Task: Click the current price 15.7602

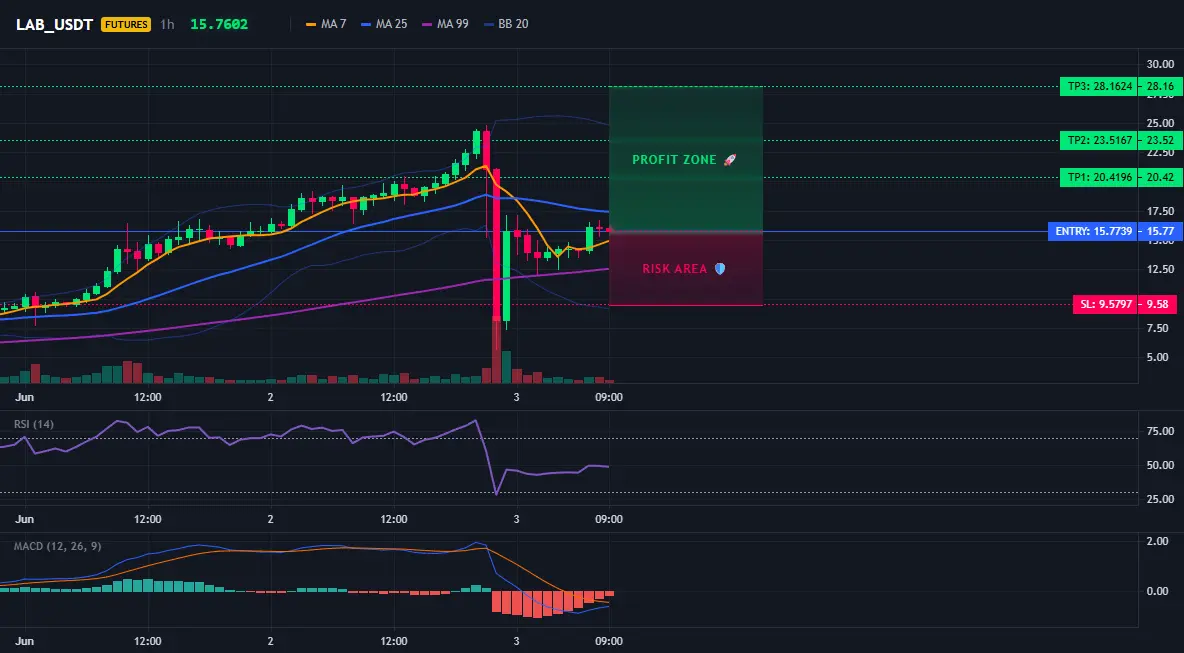Action: coord(219,24)
